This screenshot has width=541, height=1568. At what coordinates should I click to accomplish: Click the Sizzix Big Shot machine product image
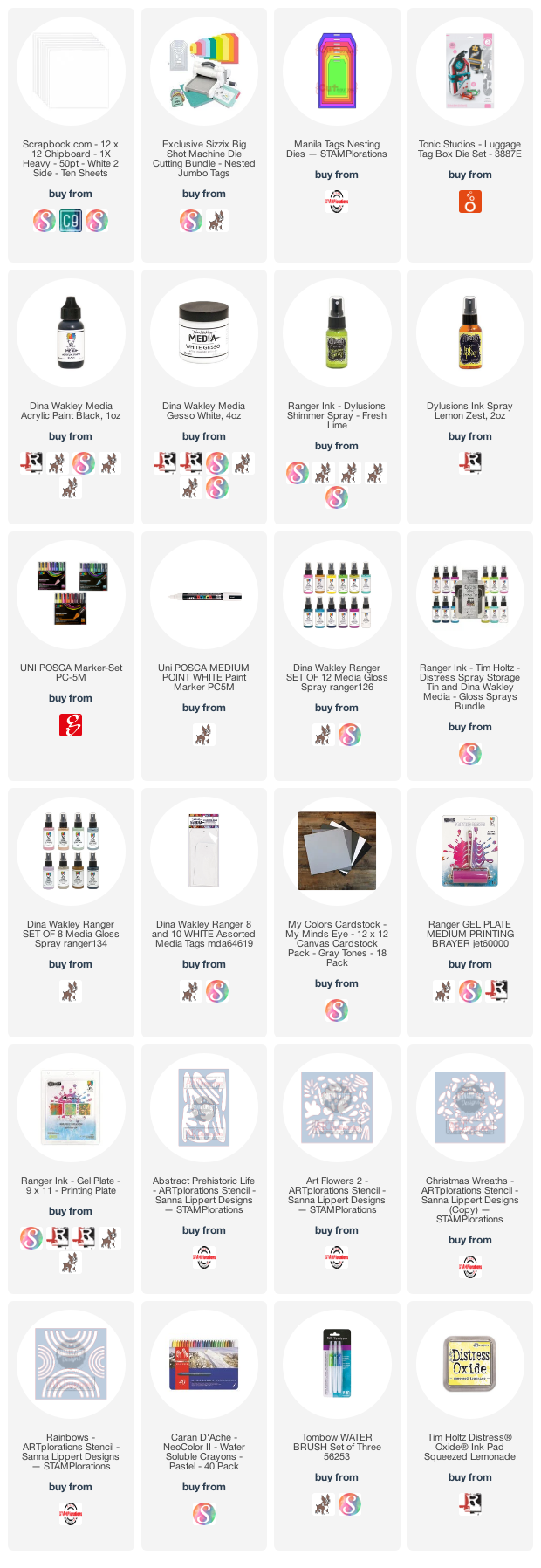click(x=203, y=72)
